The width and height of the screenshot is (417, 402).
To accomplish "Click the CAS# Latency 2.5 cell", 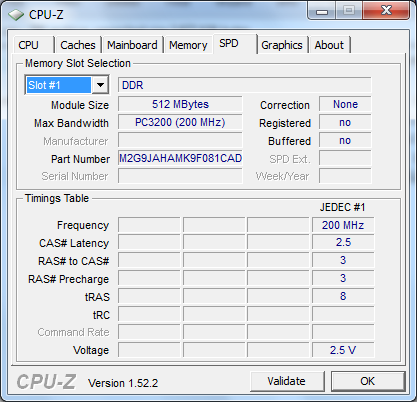I will click(x=343, y=242).
